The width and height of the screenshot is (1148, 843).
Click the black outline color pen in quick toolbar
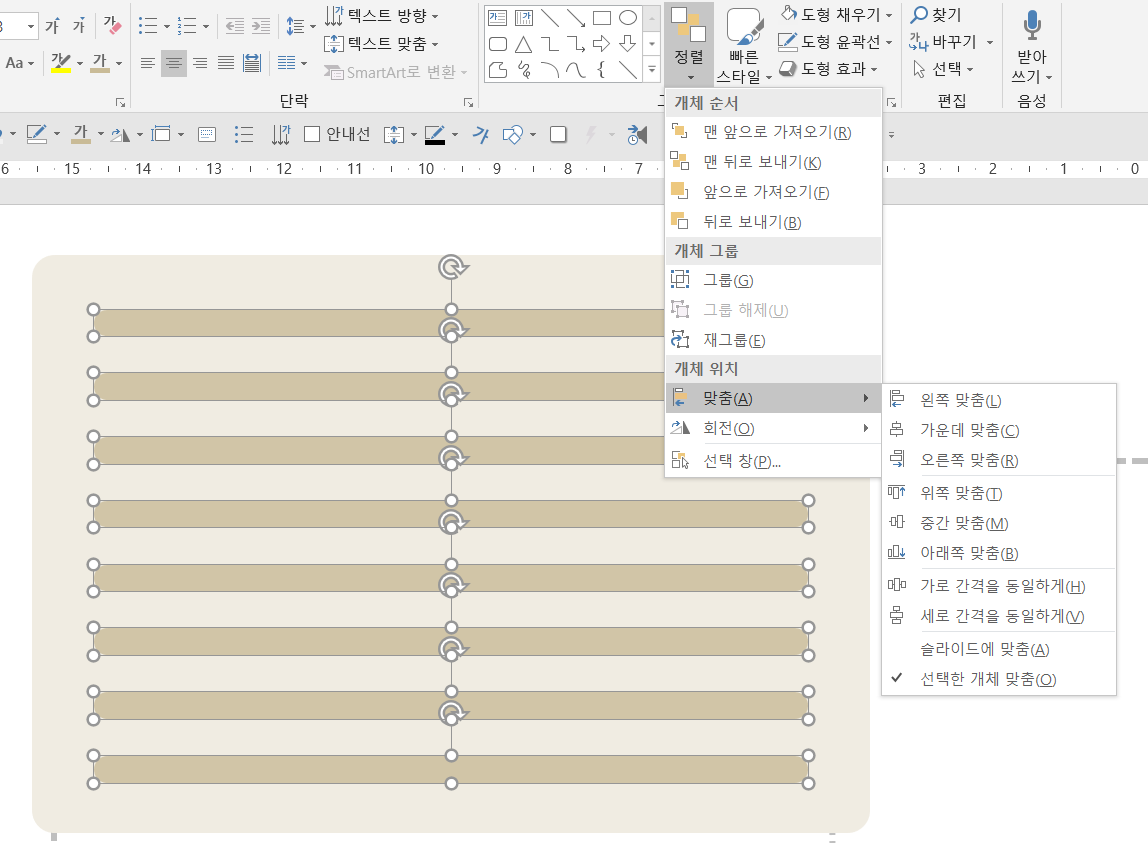[x=435, y=135]
